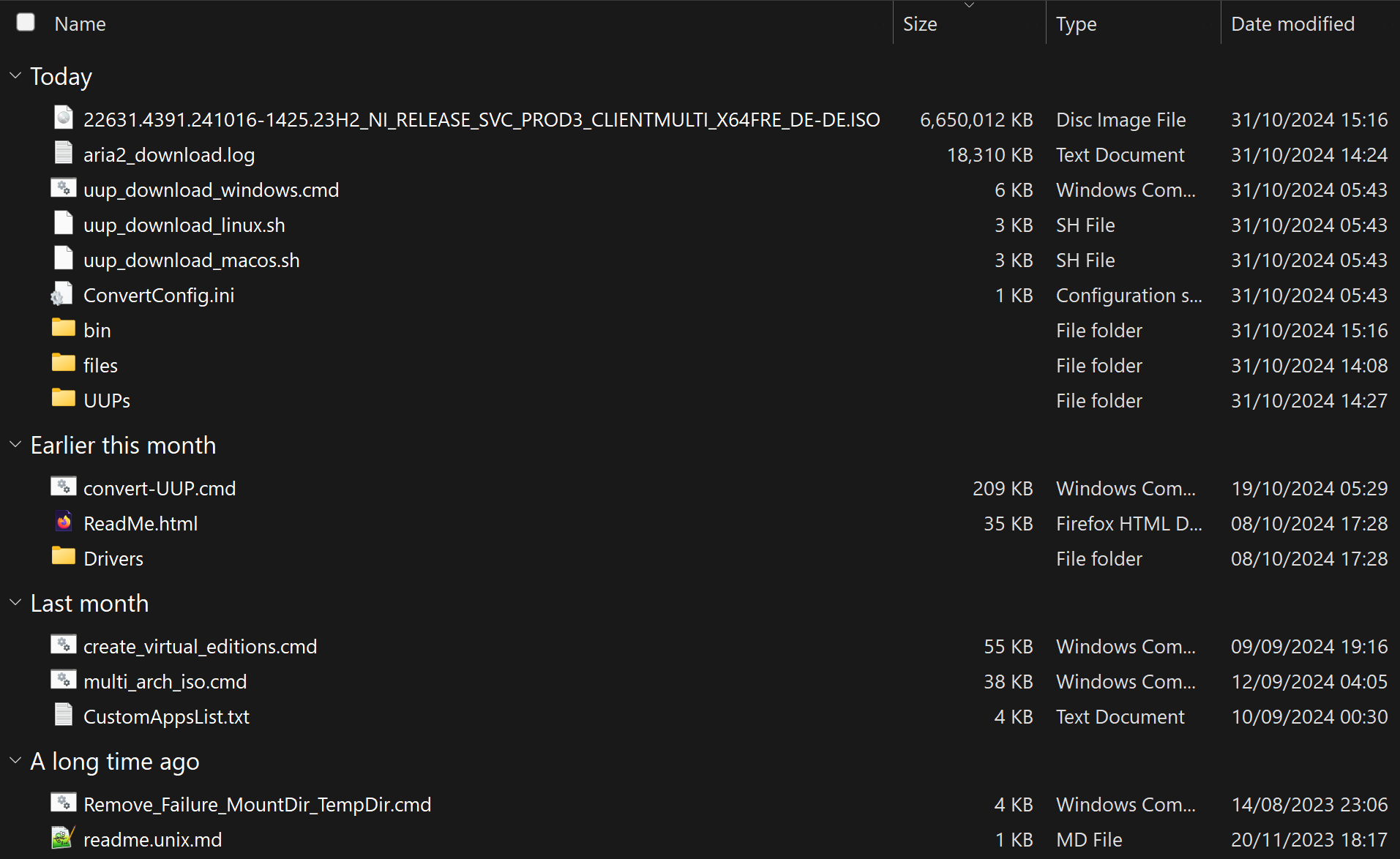Screen dimensions: 1400x859
Task: Click the sort arrow above the Size column
Action: [970, 6]
